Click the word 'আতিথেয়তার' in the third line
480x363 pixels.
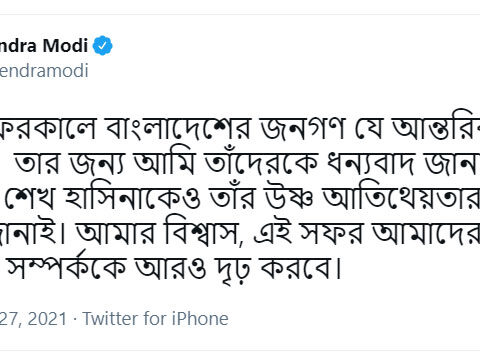[x=401, y=198]
